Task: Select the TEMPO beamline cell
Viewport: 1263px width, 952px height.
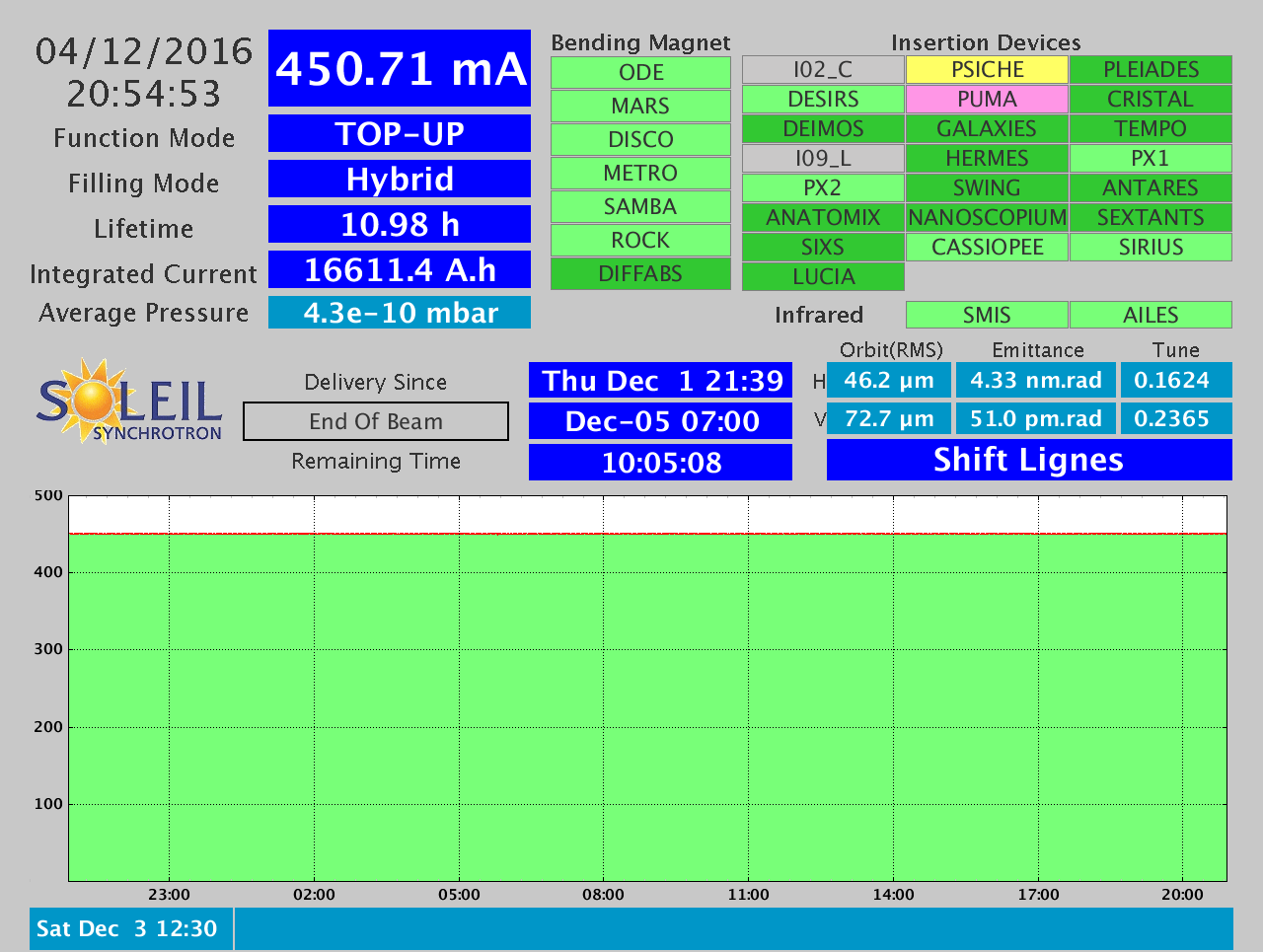Action: click(1151, 128)
